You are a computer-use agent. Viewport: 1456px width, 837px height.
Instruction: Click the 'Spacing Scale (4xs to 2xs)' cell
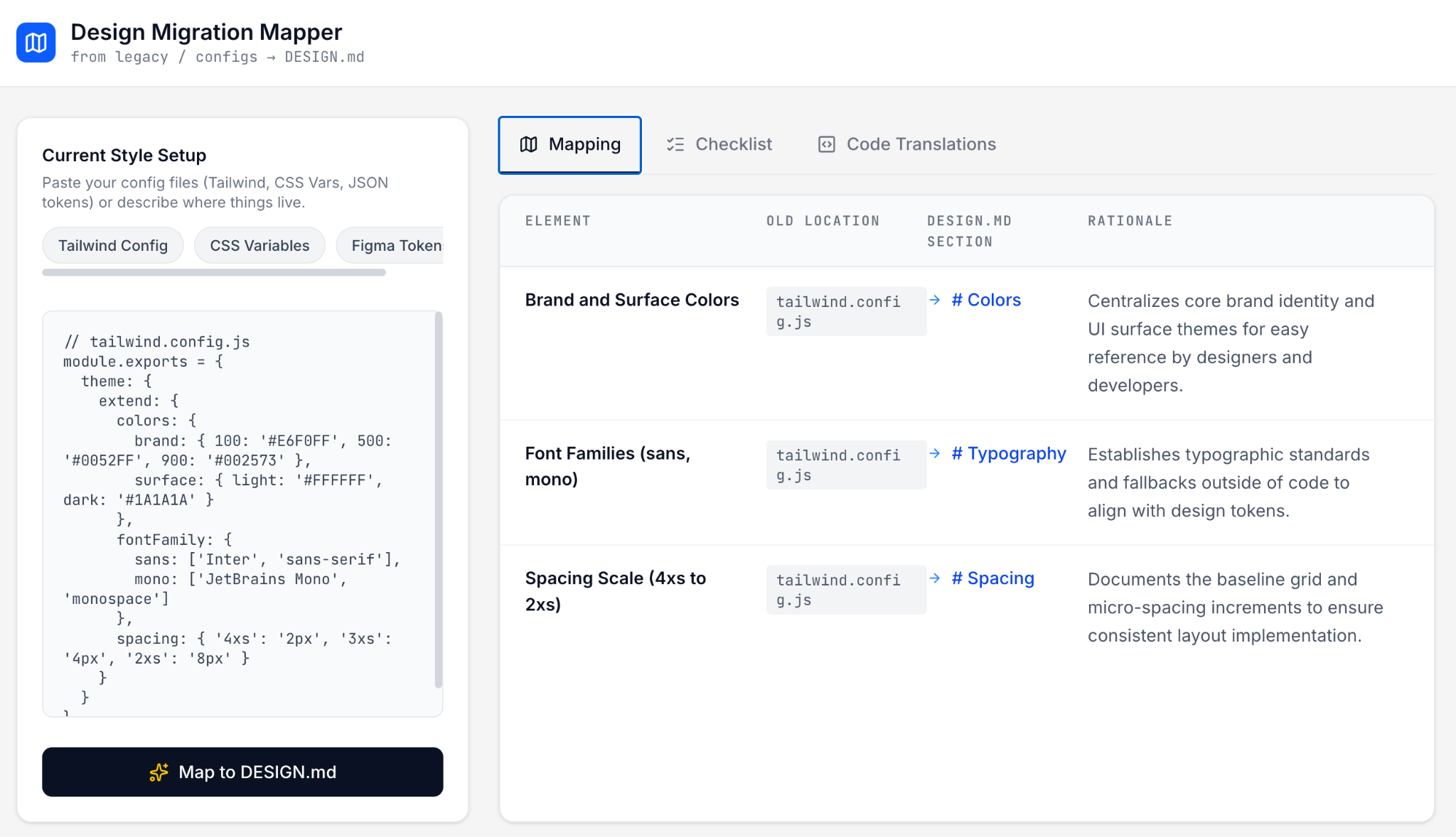616,591
